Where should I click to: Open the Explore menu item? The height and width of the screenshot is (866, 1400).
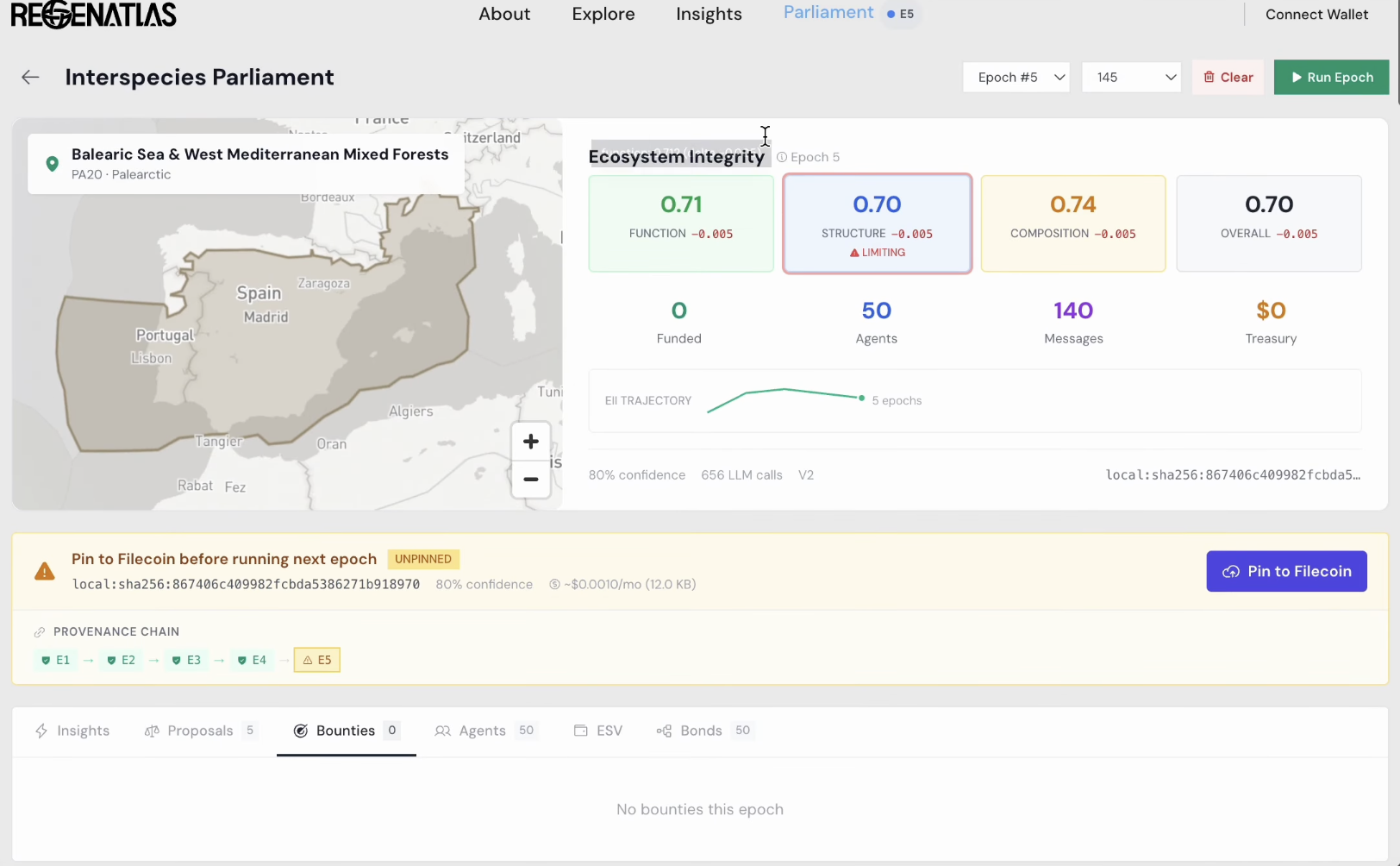point(603,14)
